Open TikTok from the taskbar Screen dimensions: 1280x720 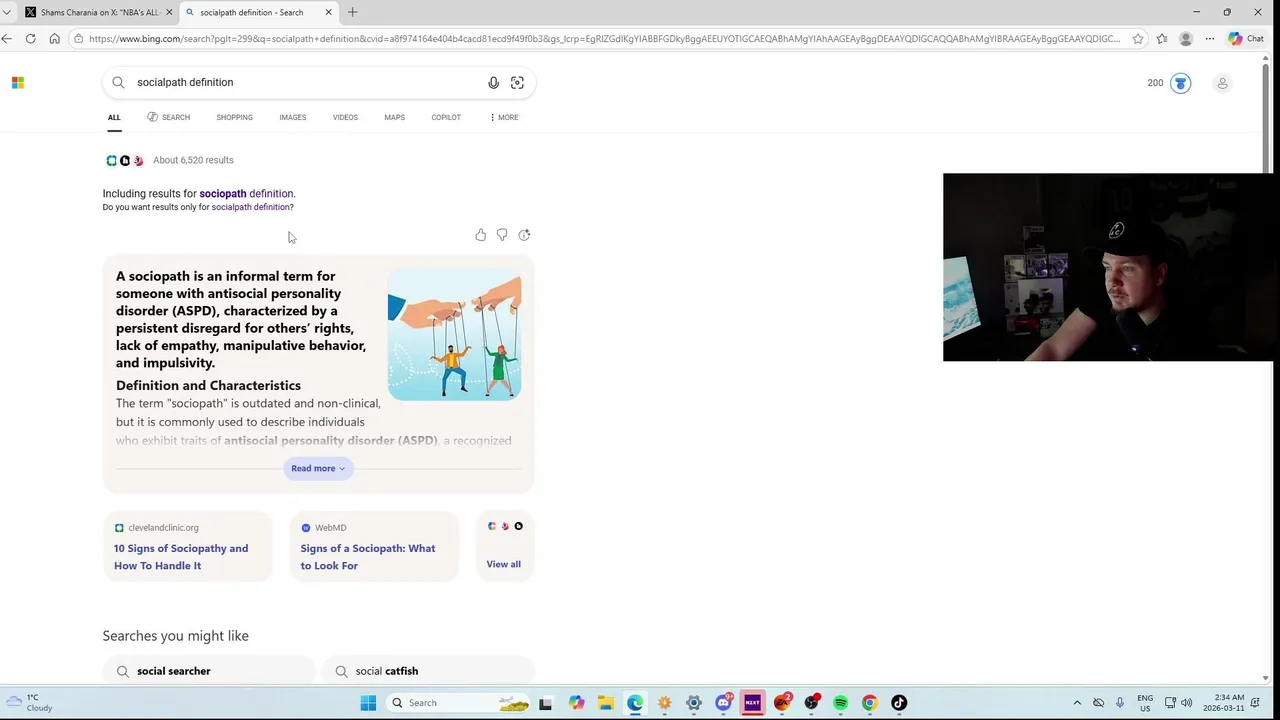pos(899,703)
